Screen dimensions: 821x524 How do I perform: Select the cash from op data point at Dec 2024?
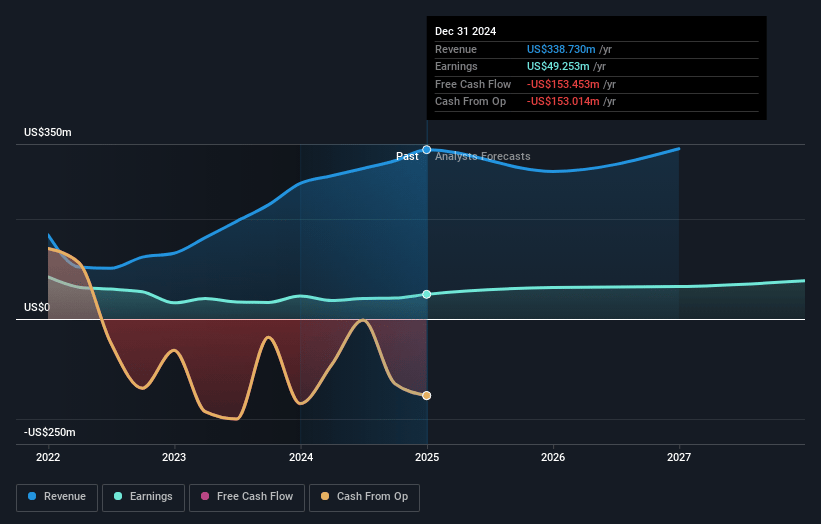tap(427, 395)
